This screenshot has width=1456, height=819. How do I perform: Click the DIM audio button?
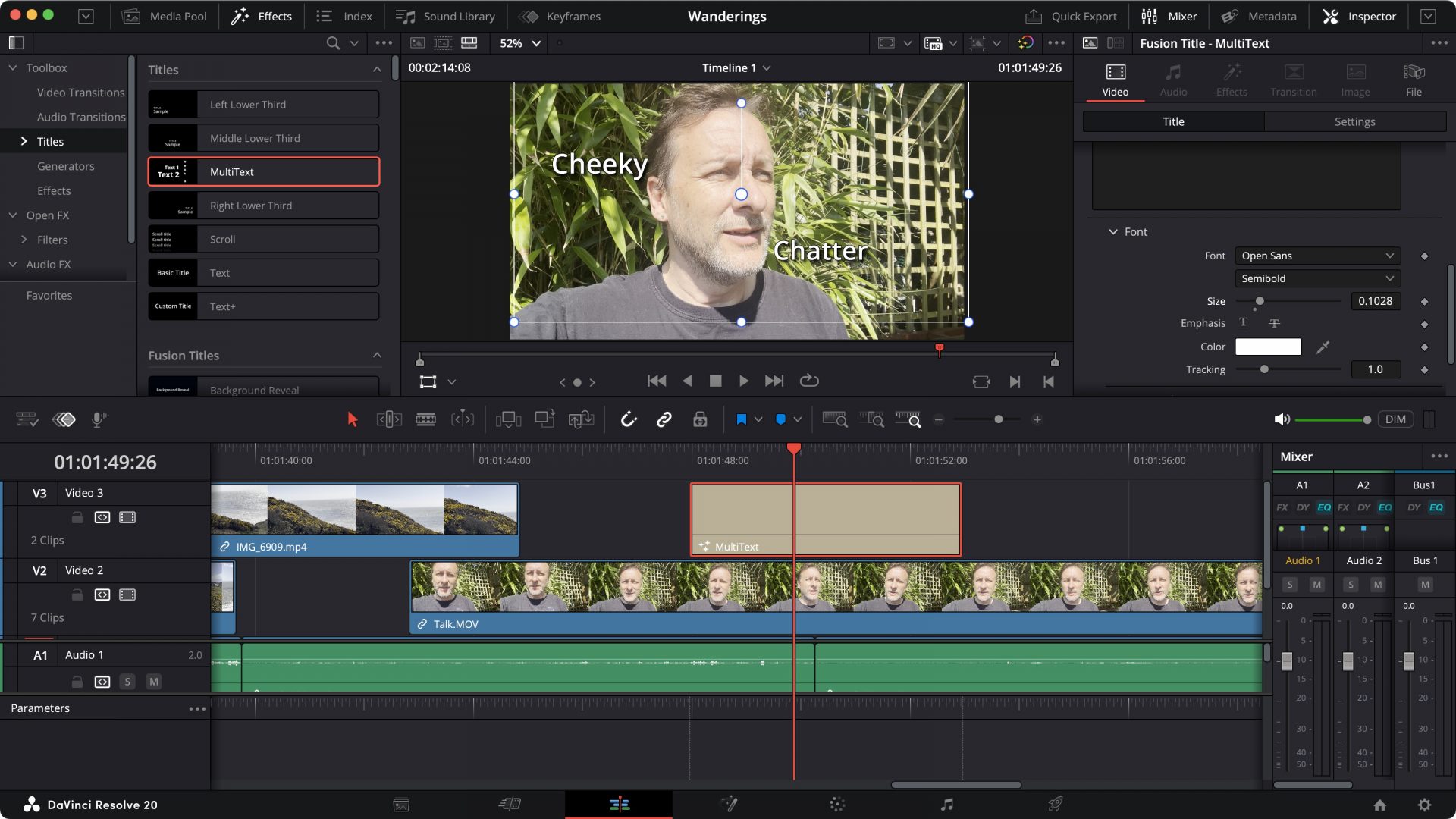[1395, 419]
